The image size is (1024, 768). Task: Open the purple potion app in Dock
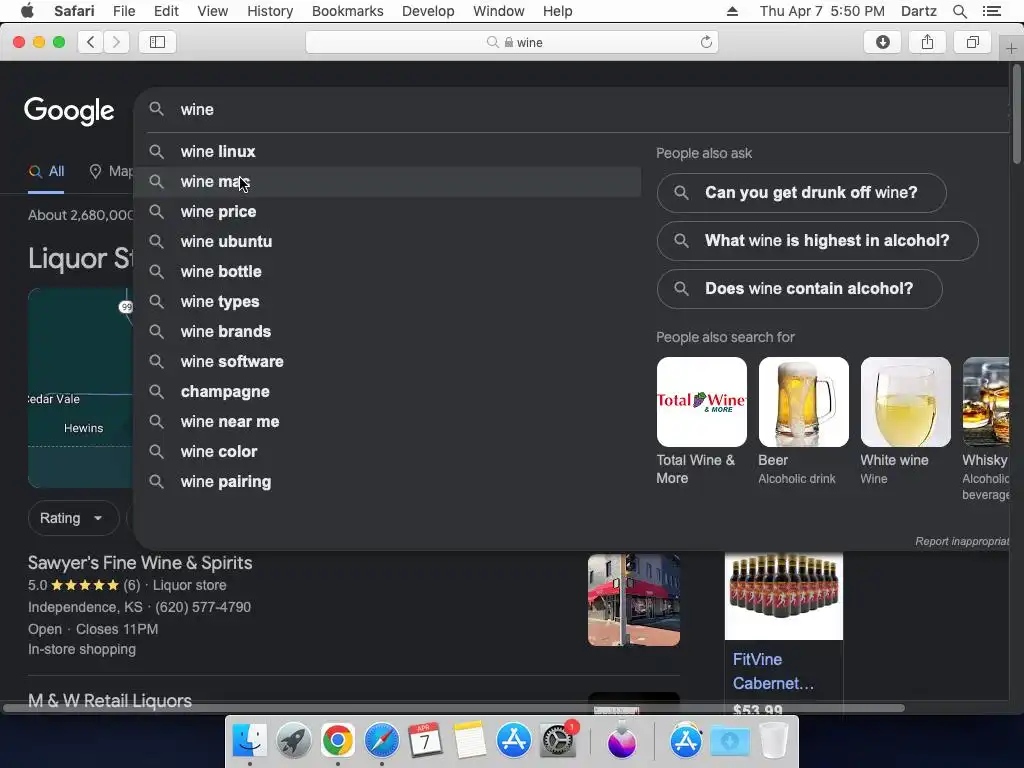click(622, 741)
